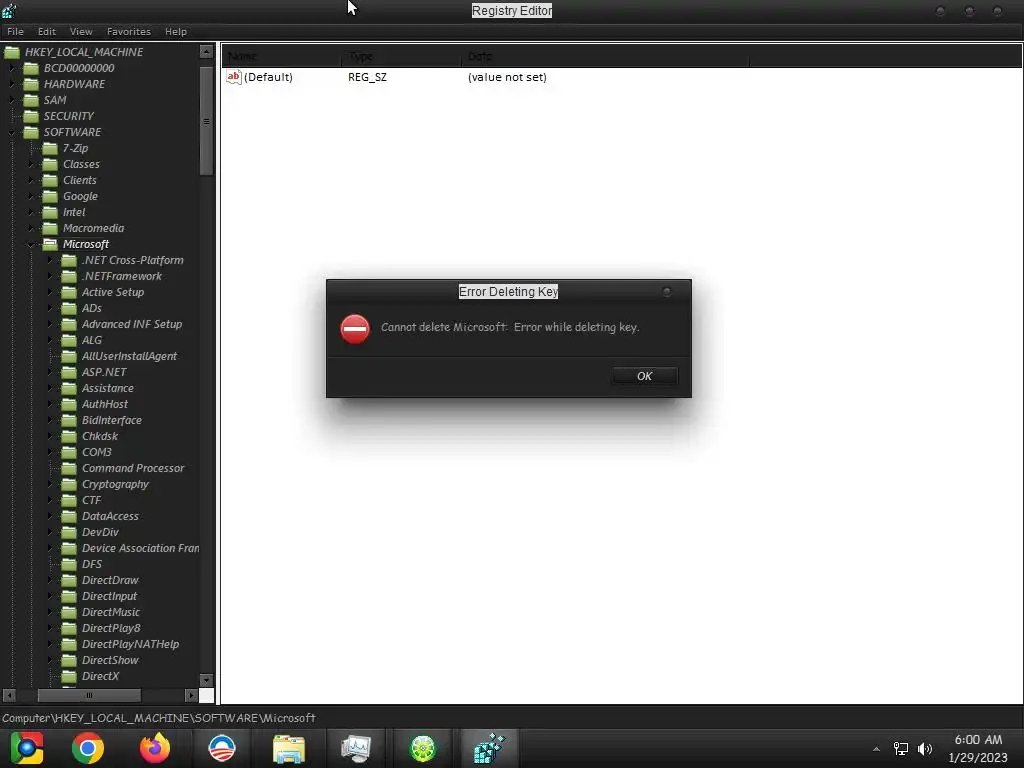
Task: Select the ADs key
Action: tap(91, 308)
